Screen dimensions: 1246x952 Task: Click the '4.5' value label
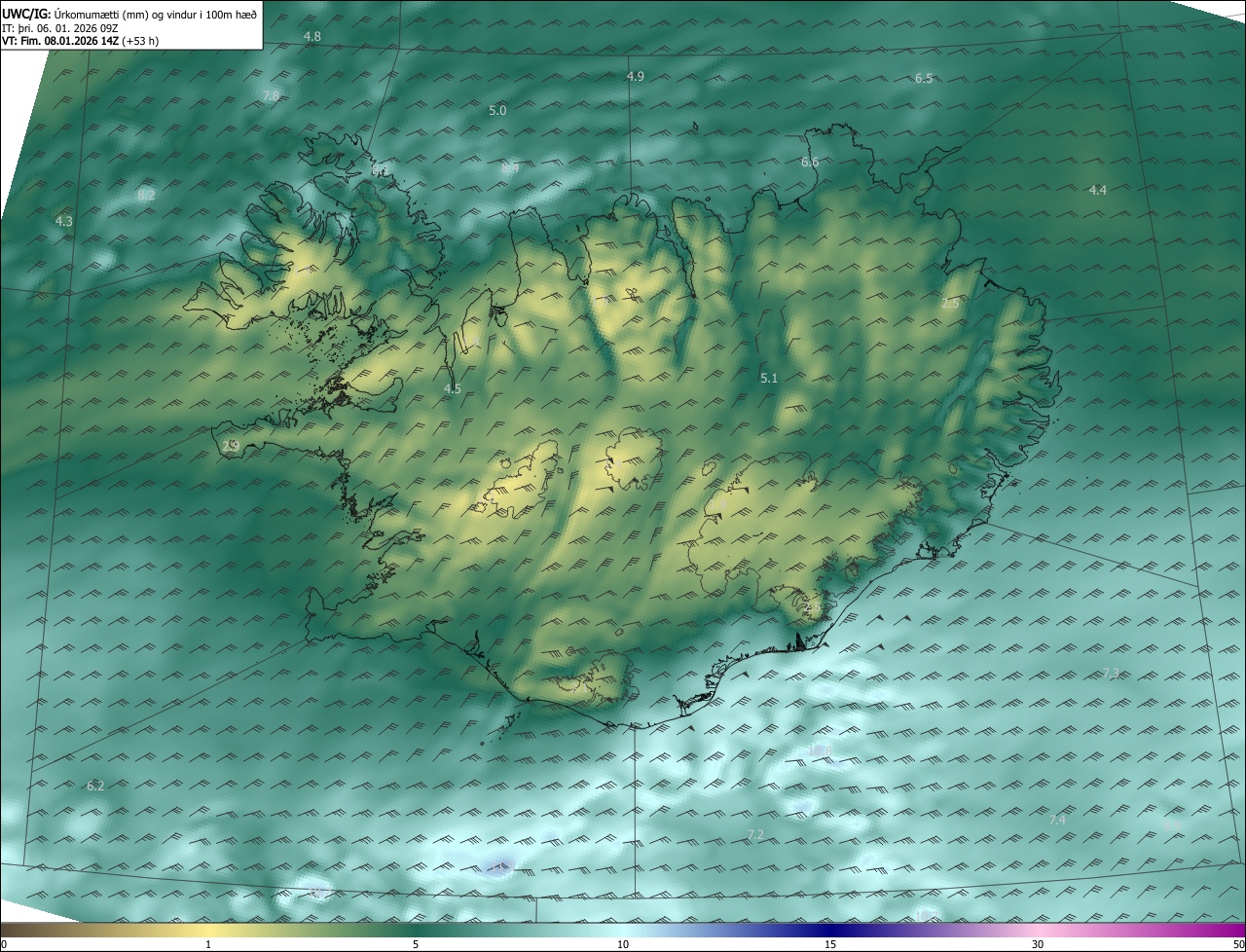453,389
